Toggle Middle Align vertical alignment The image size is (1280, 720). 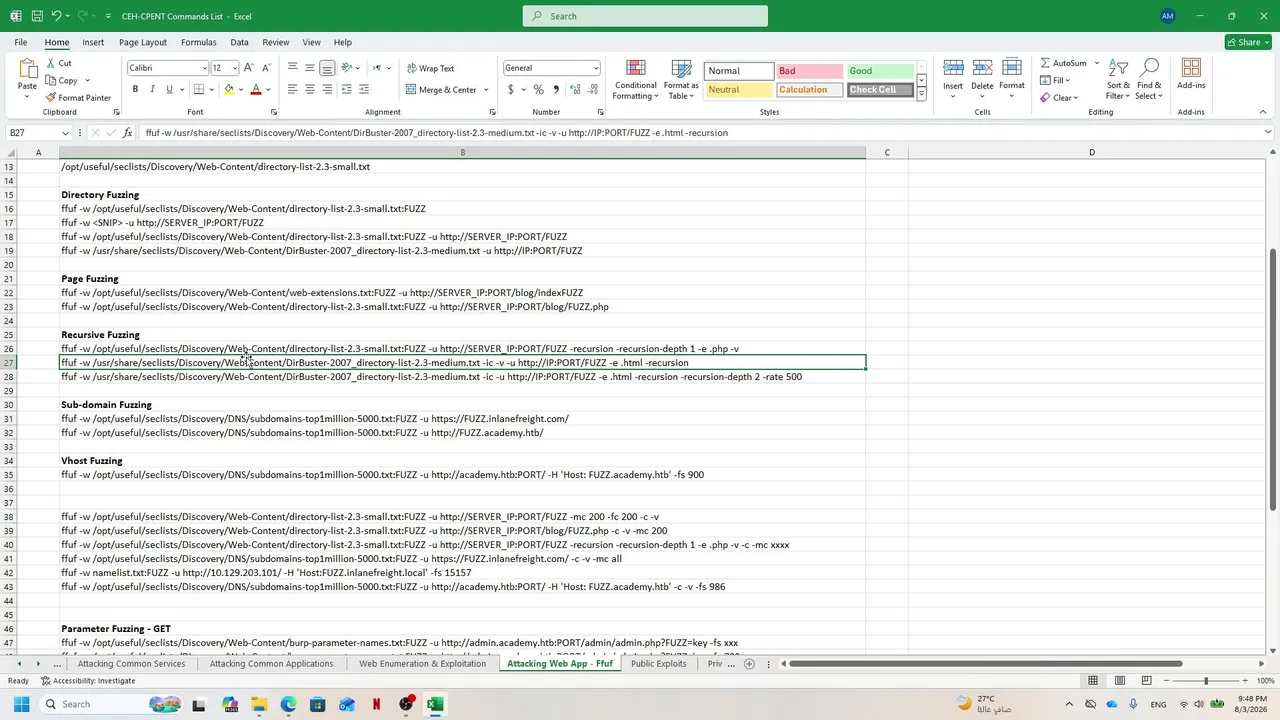pyautogui.click(x=309, y=68)
